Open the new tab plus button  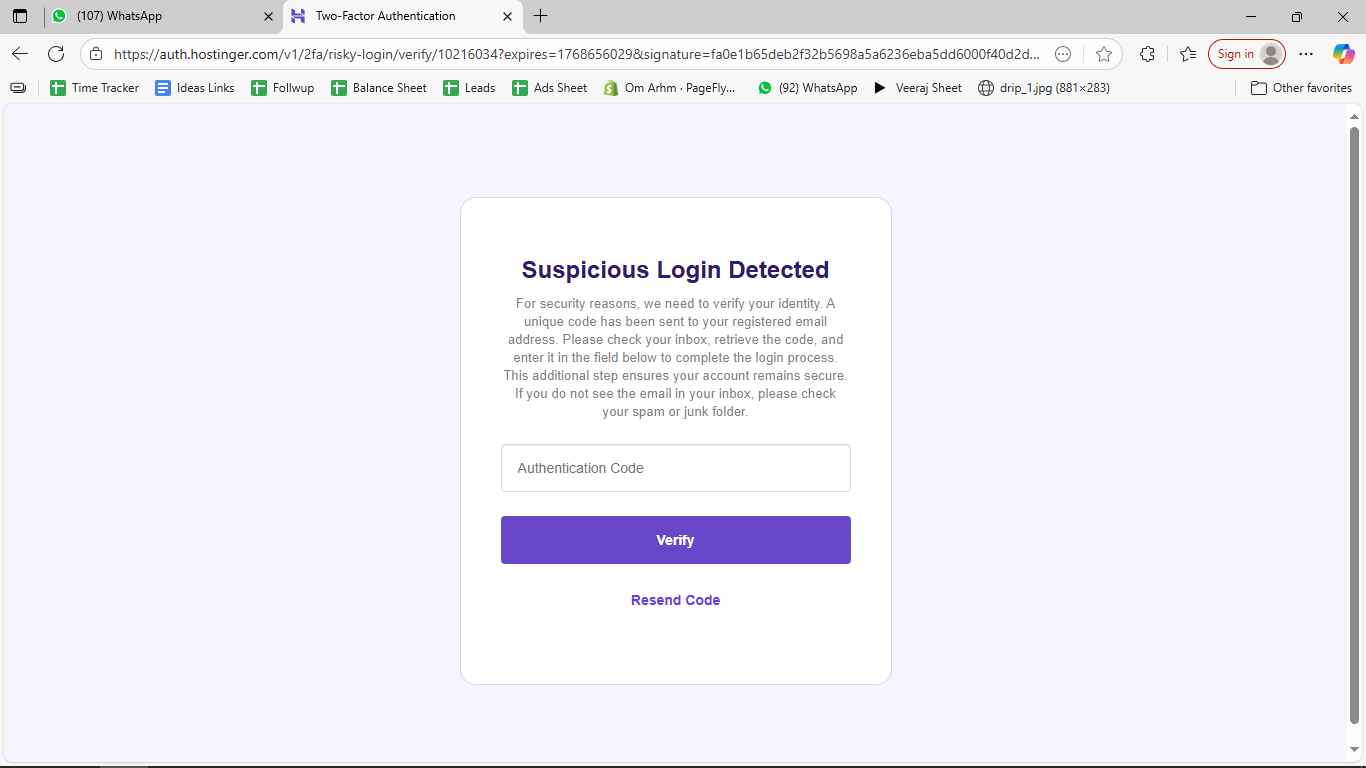(541, 16)
